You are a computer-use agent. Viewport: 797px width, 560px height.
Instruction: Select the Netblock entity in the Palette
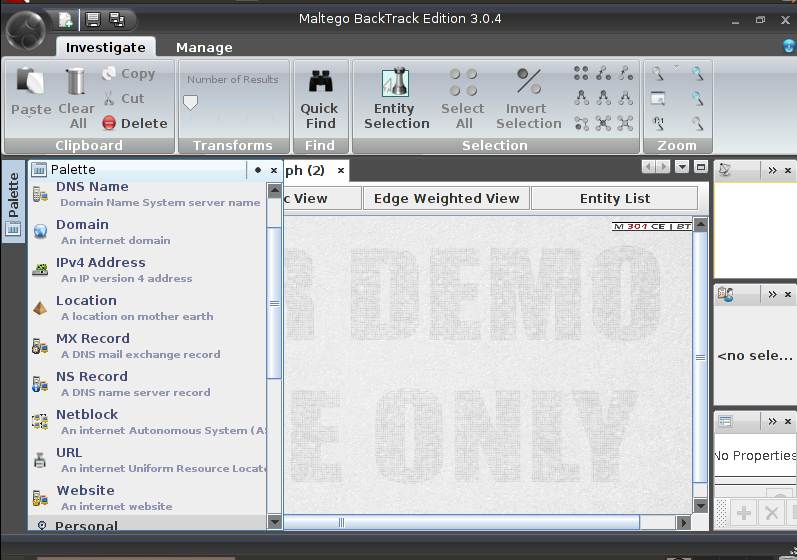86,415
